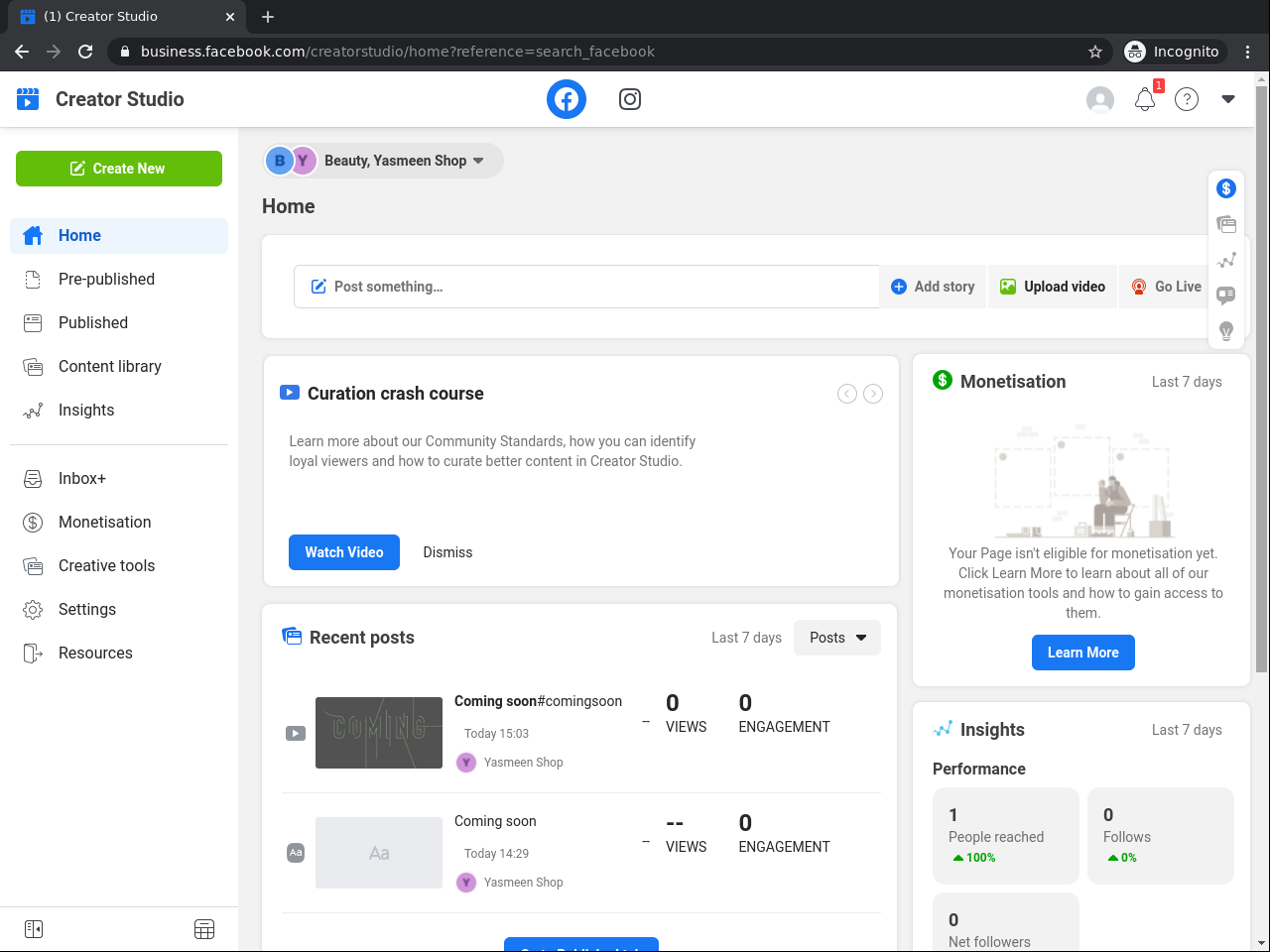Open Resources section
This screenshot has height=952, width=1270.
pos(119,653)
